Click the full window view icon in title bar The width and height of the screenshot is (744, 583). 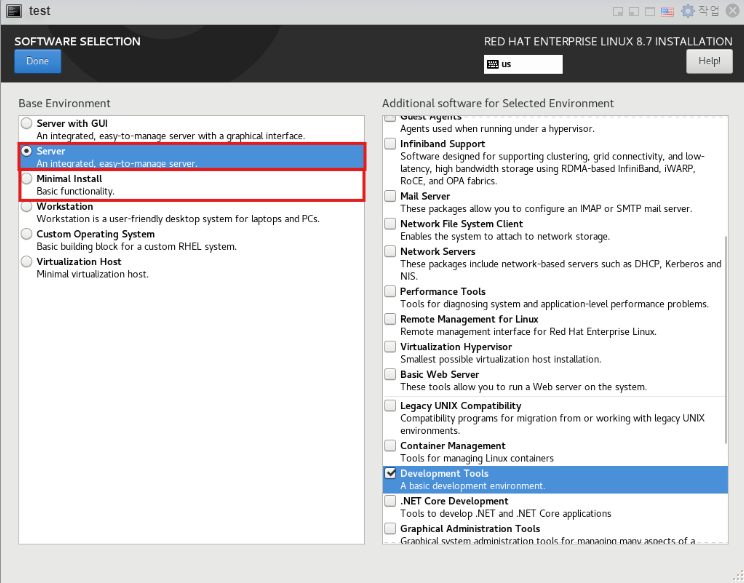[x=650, y=11]
